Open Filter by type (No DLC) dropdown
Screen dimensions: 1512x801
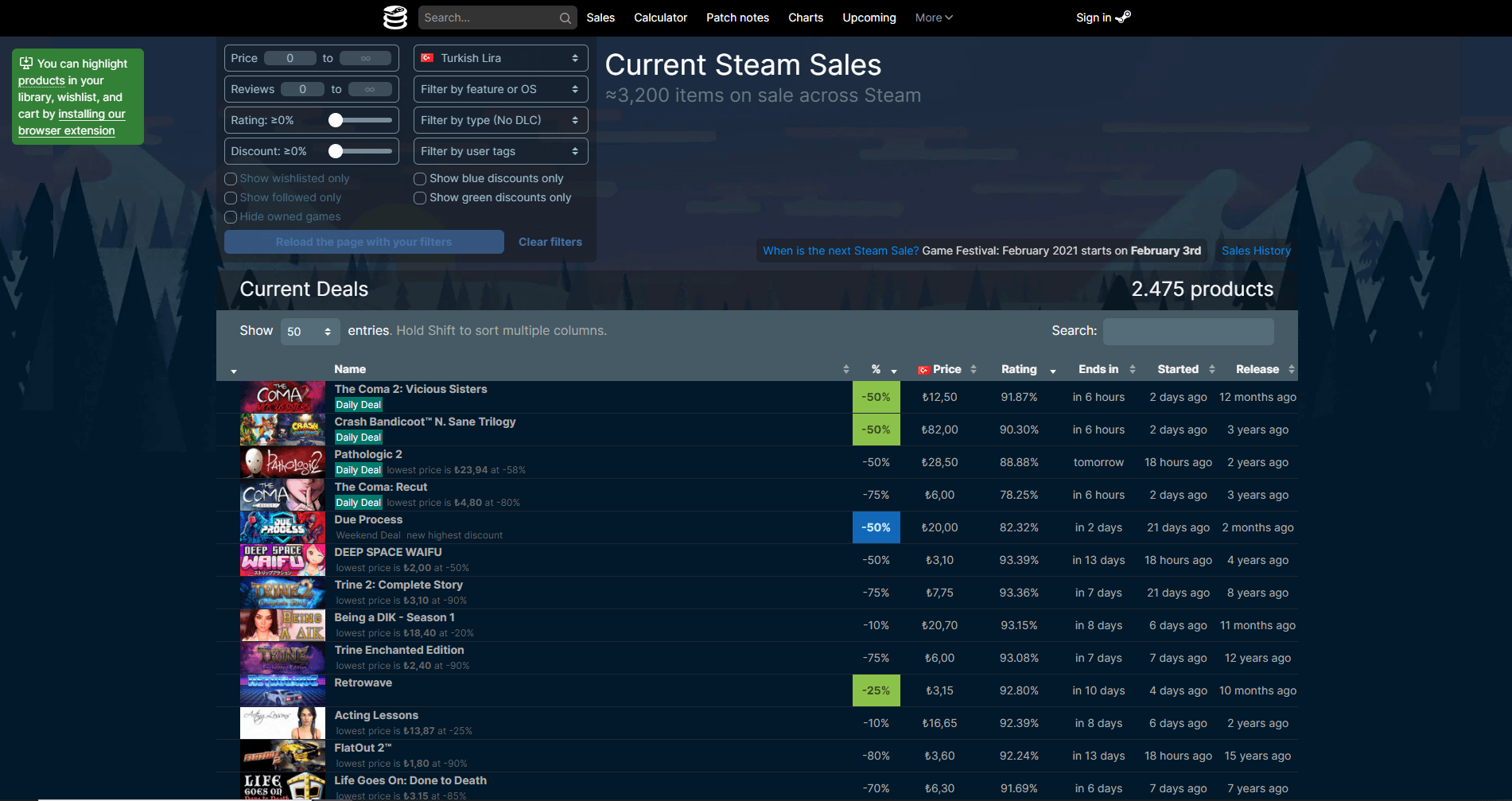(x=501, y=120)
